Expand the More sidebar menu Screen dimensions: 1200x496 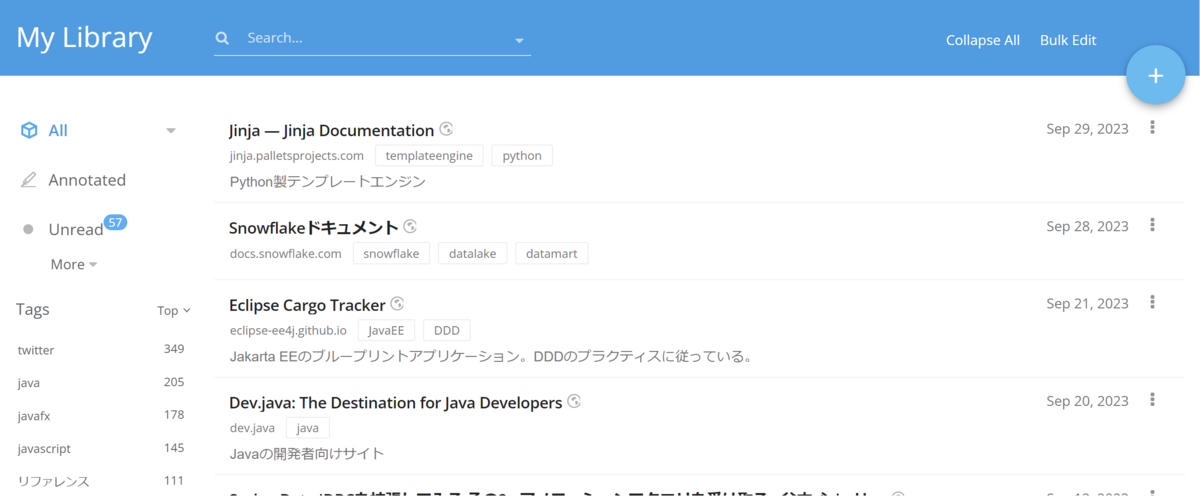tap(73, 264)
